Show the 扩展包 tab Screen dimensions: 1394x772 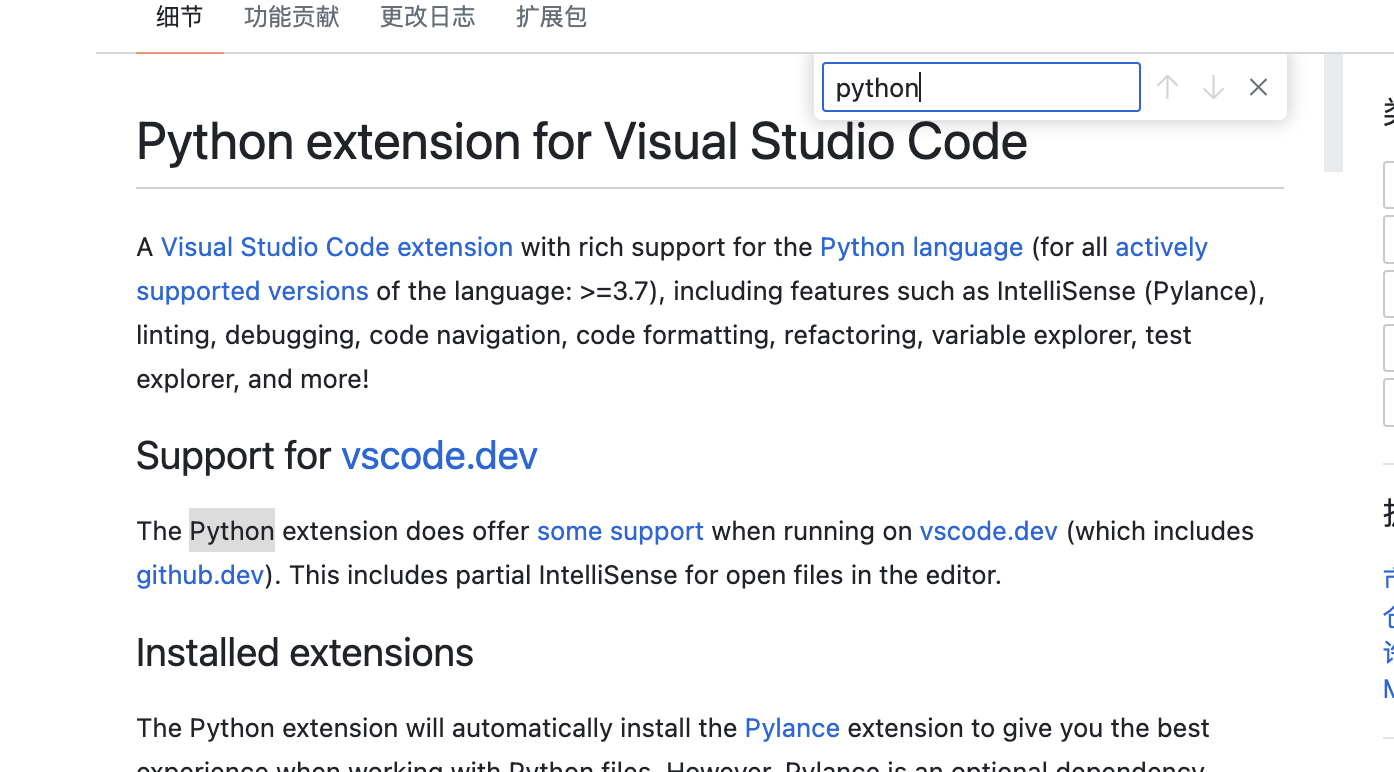click(x=551, y=17)
